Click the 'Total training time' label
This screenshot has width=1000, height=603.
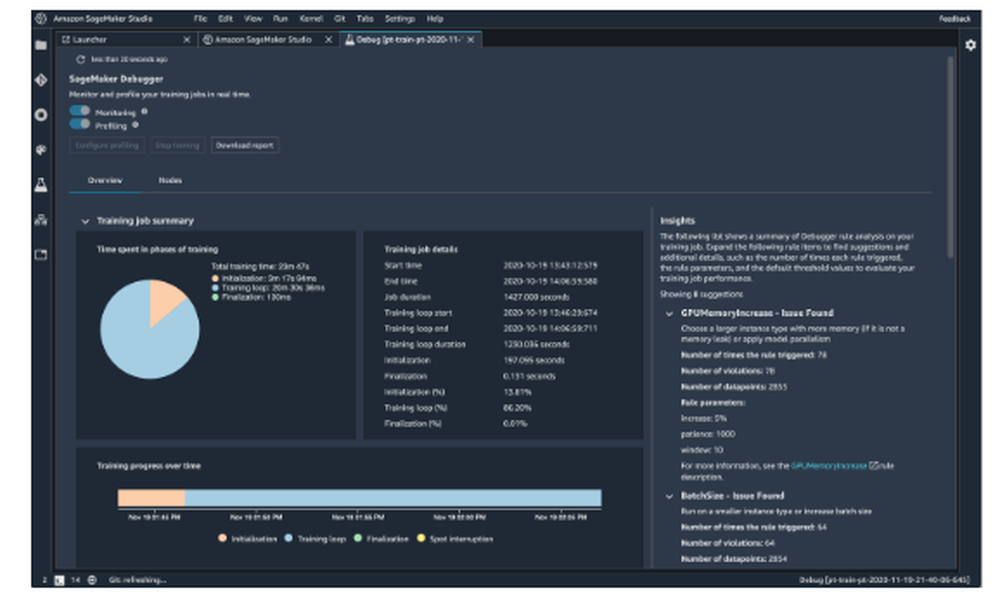pos(260,266)
